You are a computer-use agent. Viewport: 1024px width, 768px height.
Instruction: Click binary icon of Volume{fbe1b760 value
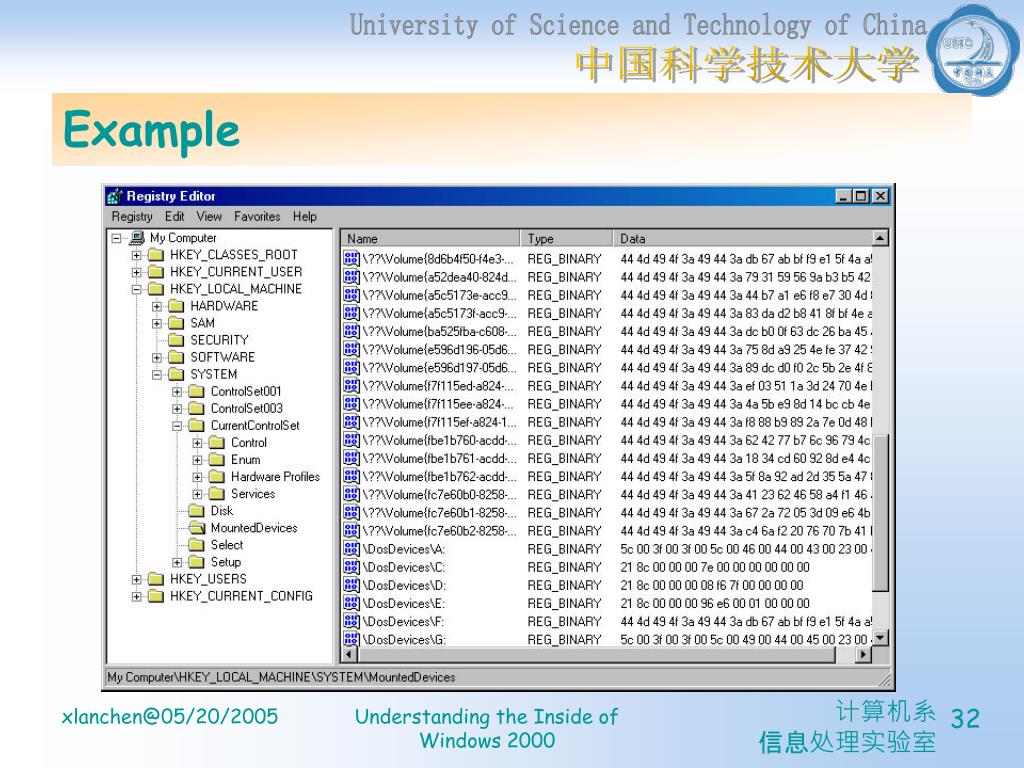(351, 440)
